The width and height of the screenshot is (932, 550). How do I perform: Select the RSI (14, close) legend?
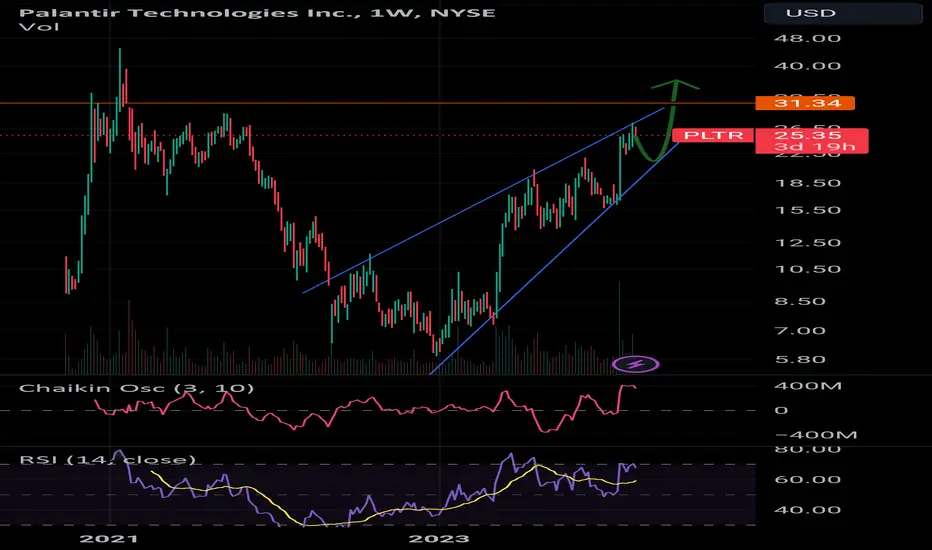[108, 460]
